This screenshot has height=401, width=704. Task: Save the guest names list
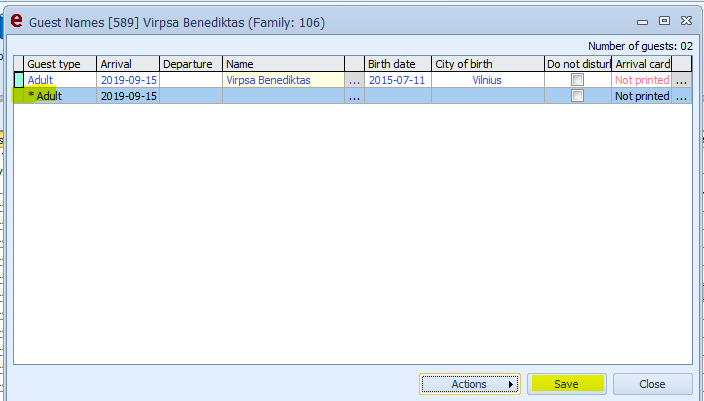[x=567, y=384]
